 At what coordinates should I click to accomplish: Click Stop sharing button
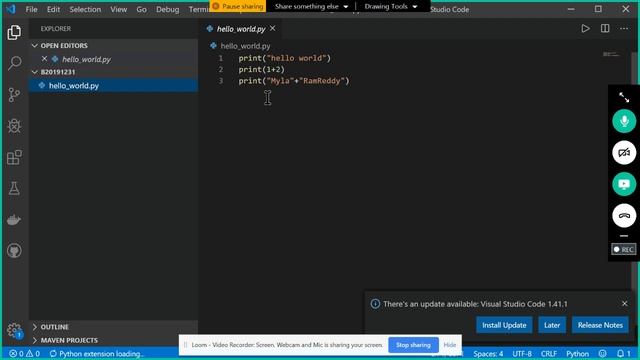(413, 345)
